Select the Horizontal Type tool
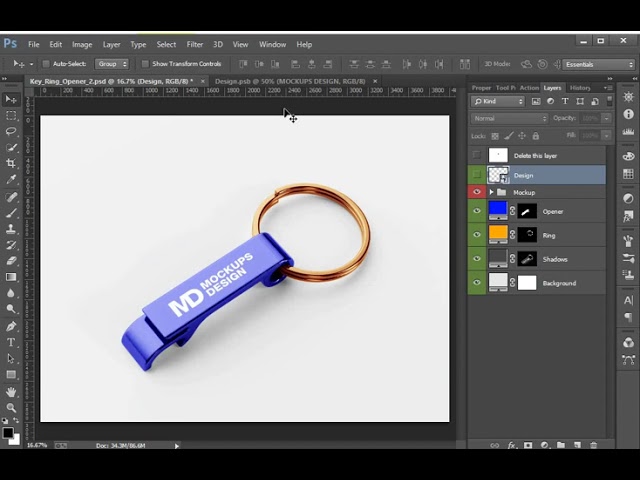640x480 pixels. [11, 342]
